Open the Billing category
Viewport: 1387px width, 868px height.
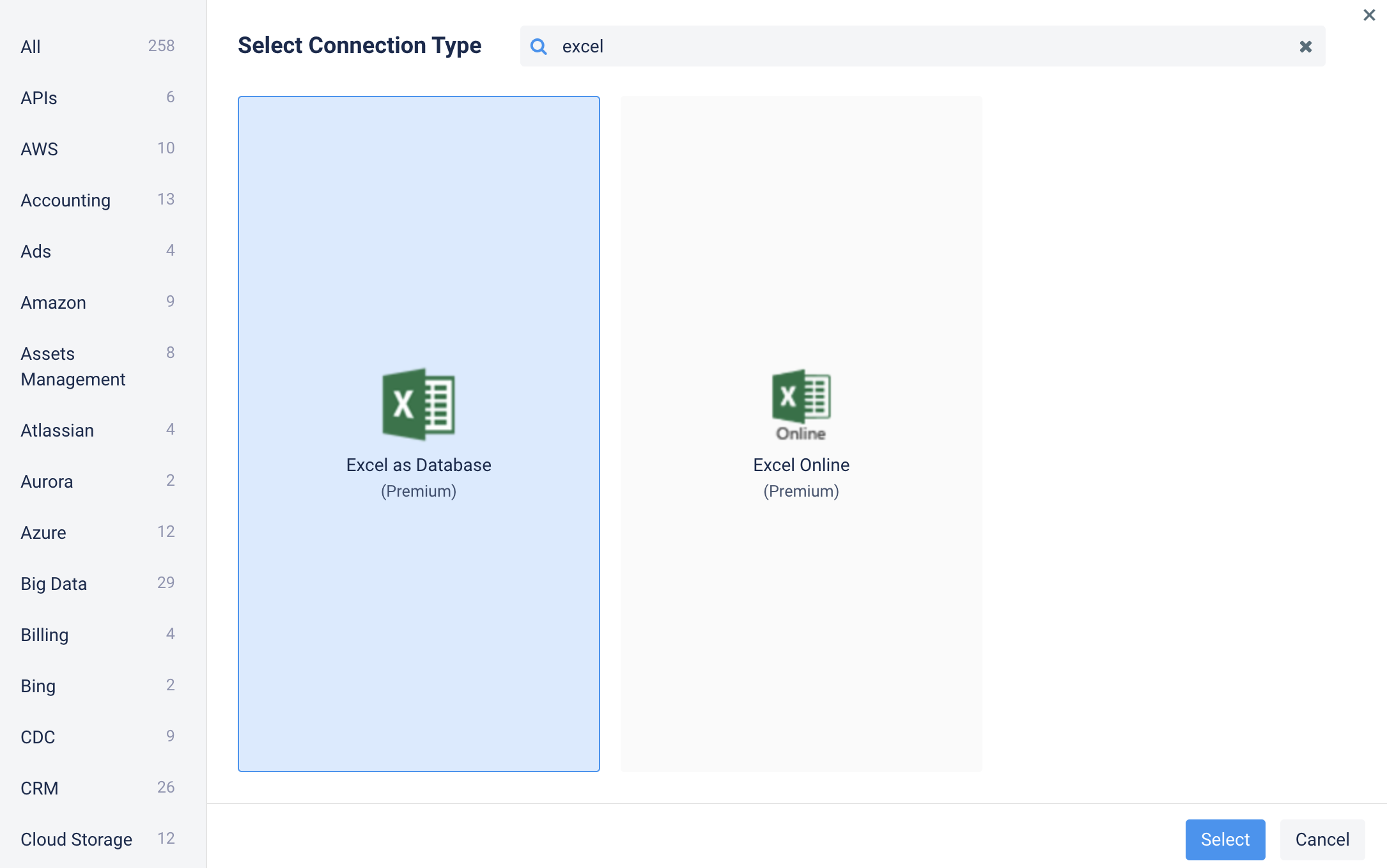98,635
